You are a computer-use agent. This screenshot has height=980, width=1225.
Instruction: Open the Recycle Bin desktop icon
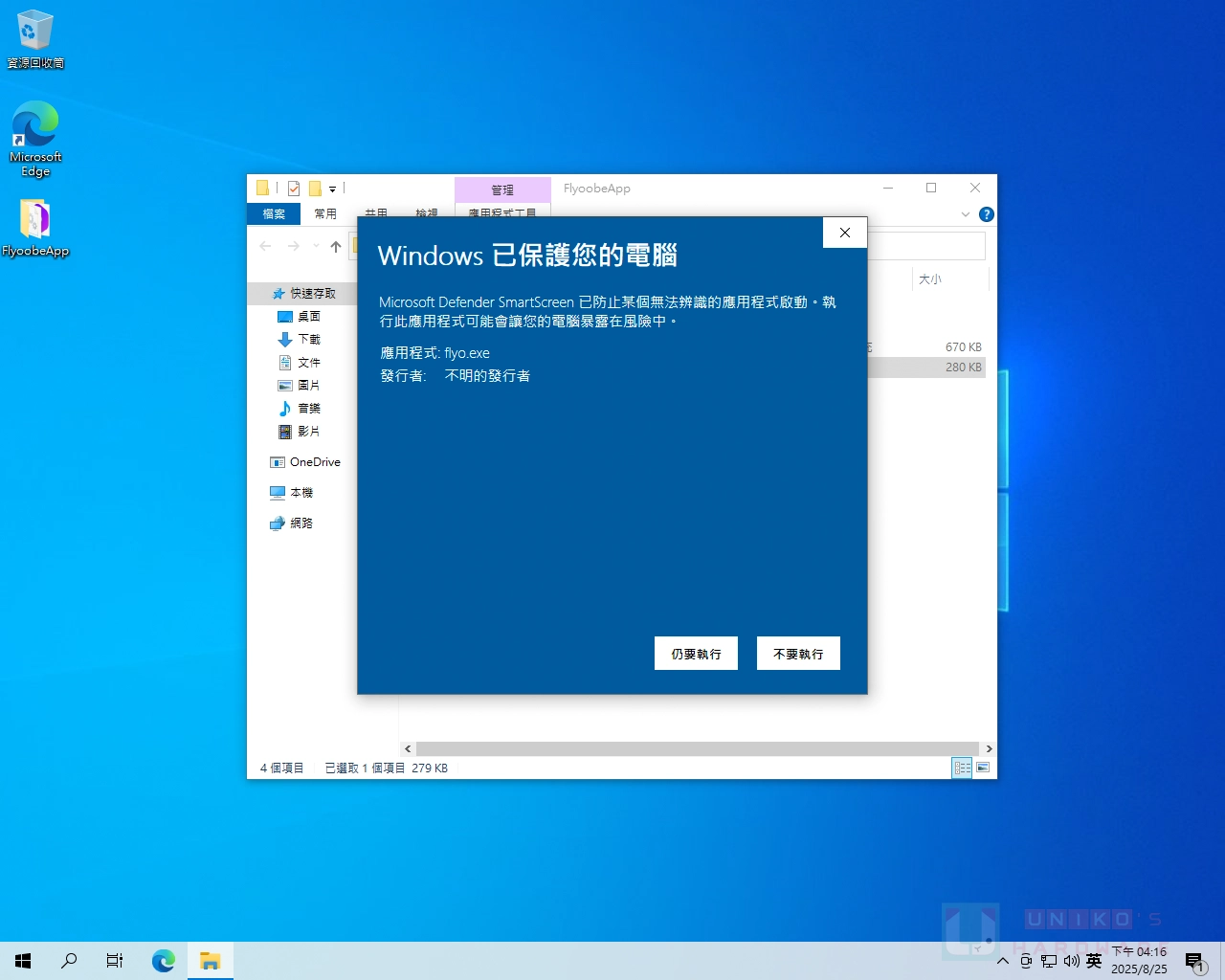point(35,39)
